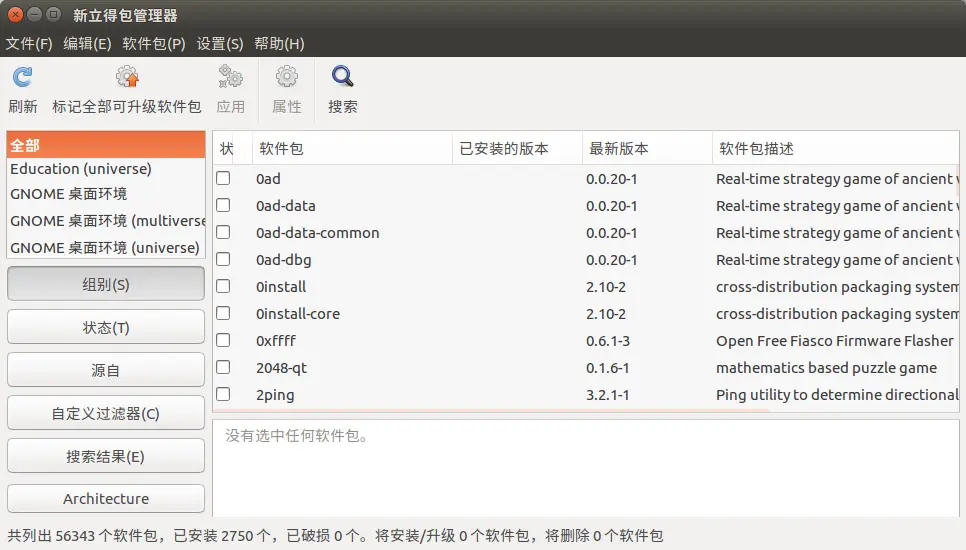This screenshot has width=966, height=550.
Task: Toggle checkbox for 0ad-data package
Action: click(223, 205)
